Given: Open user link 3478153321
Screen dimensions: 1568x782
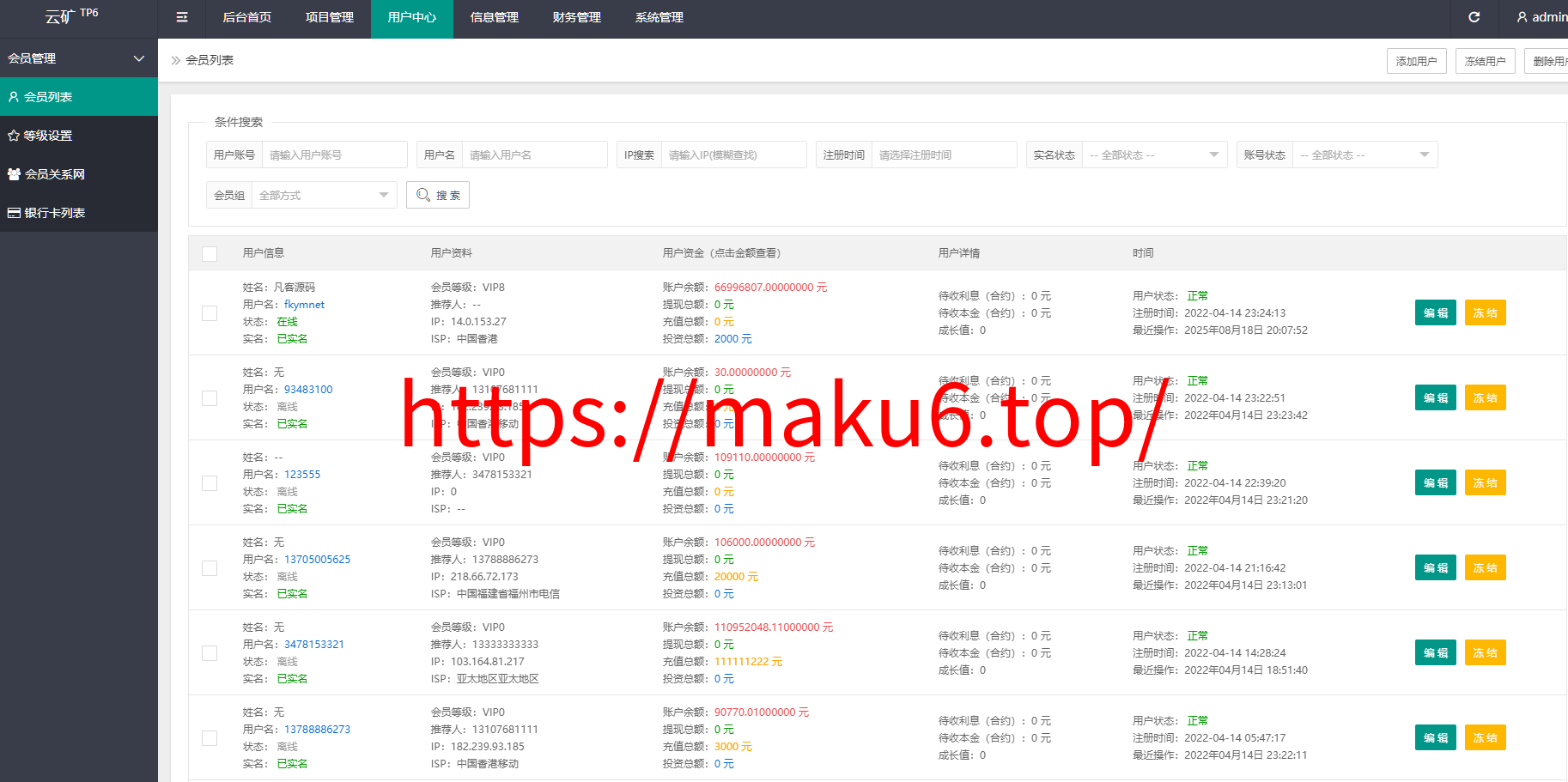Looking at the screenshot, I should point(314,645).
